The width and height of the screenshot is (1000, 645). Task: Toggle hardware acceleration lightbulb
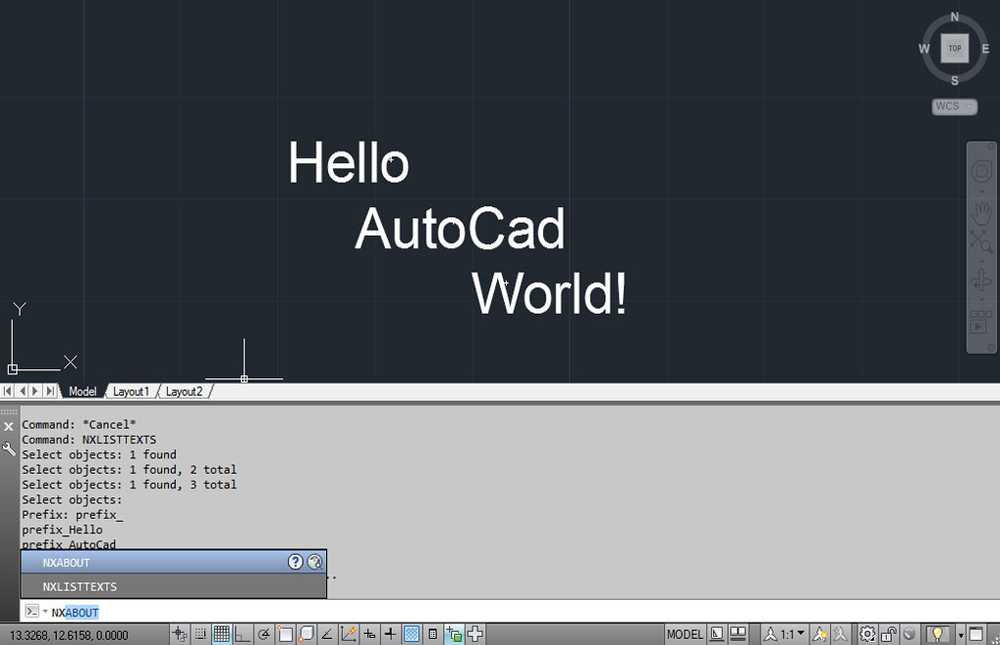pos(939,634)
